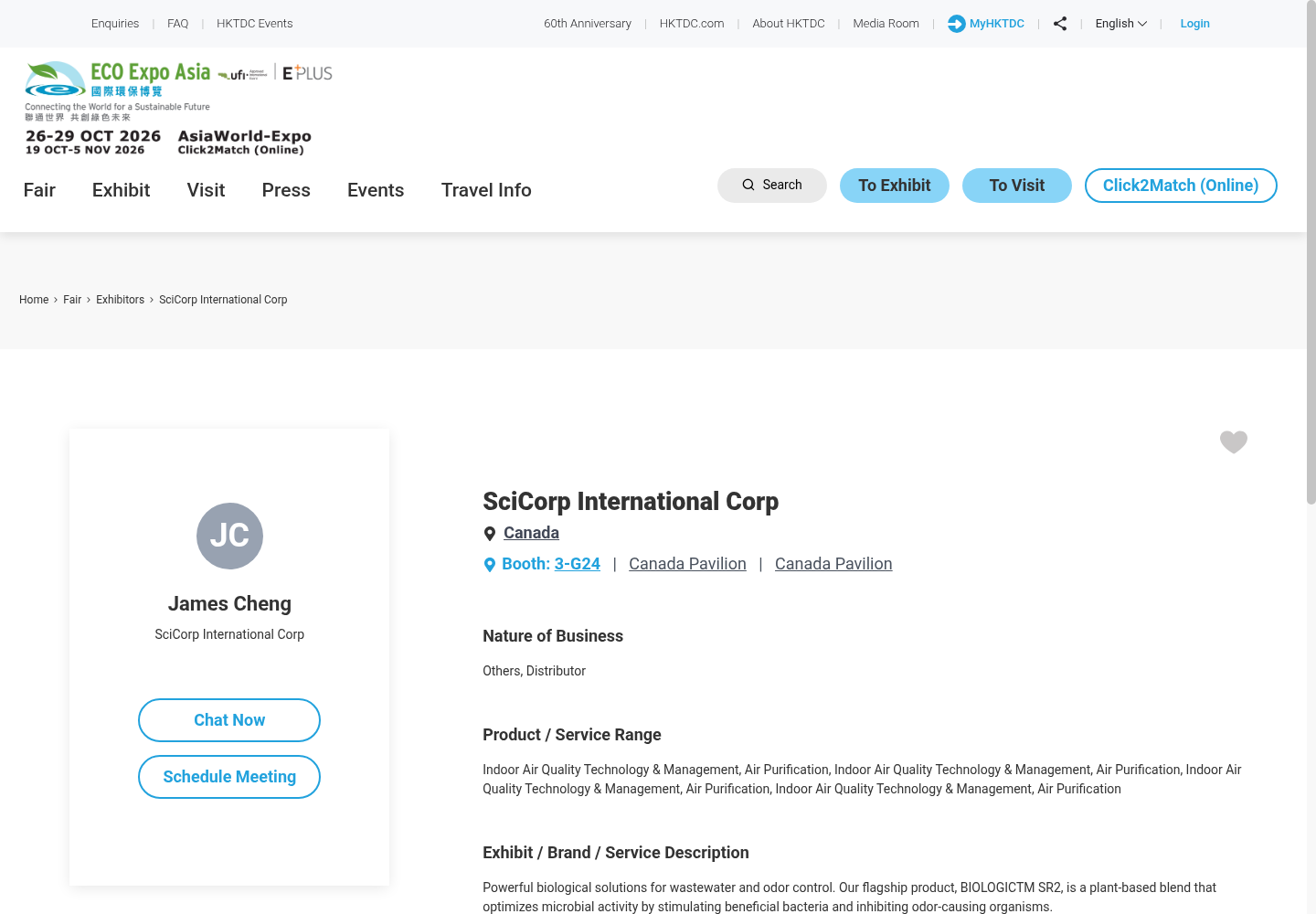Image resolution: width=1316 pixels, height=914 pixels.
Task: Open the Events navigation menu
Action: coord(376,190)
